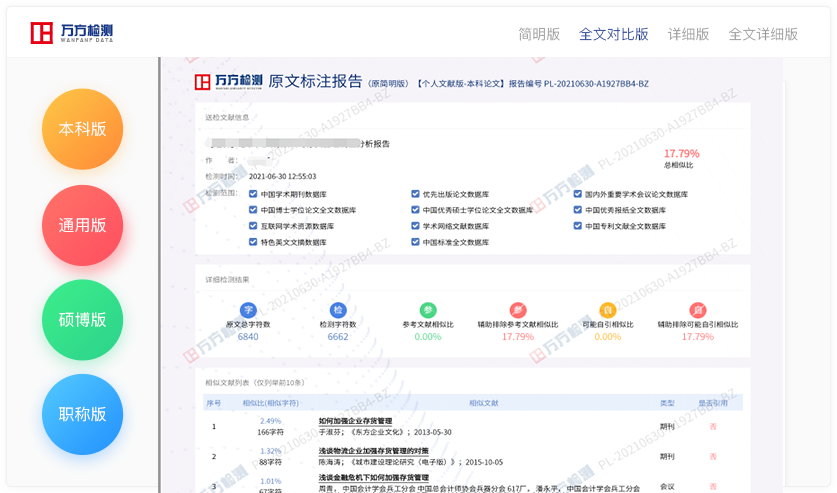Viewport: 837px width, 493px height.
Task: Uncheck the 中国标准全文数据库 checkbox
Action: (x=415, y=242)
